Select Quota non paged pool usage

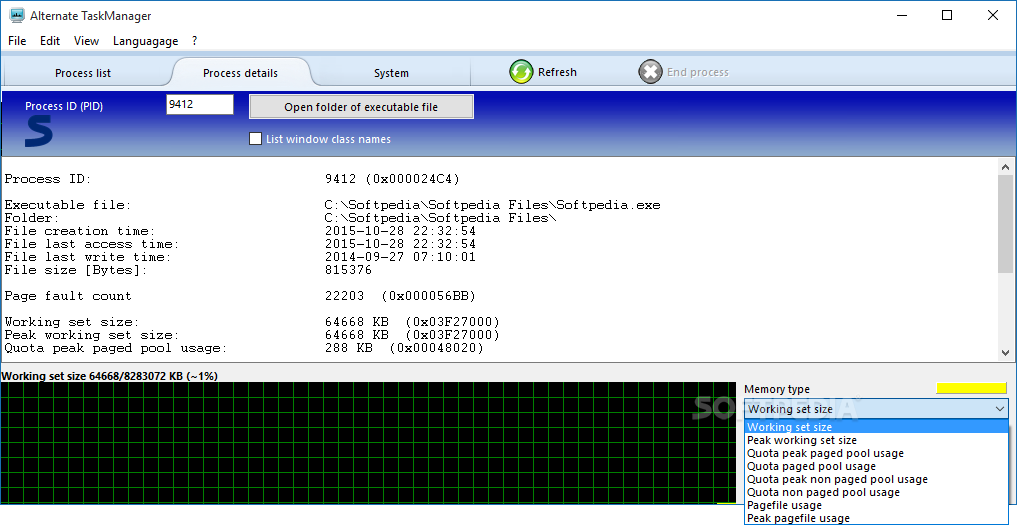pyautogui.click(x=876, y=492)
